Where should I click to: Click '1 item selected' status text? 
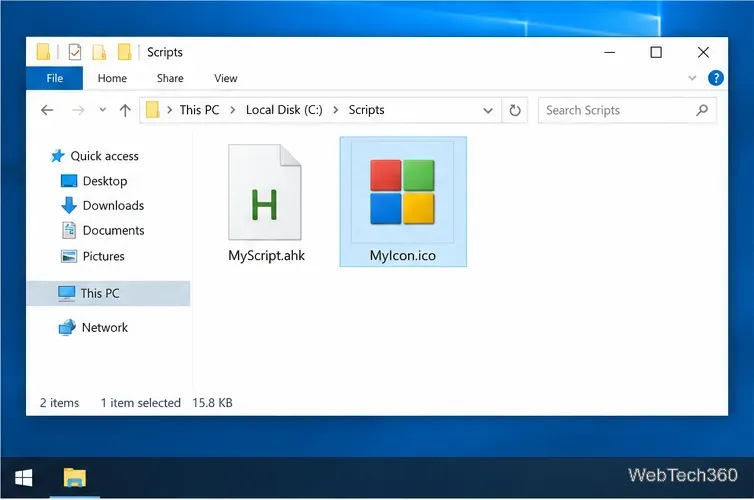[140, 403]
